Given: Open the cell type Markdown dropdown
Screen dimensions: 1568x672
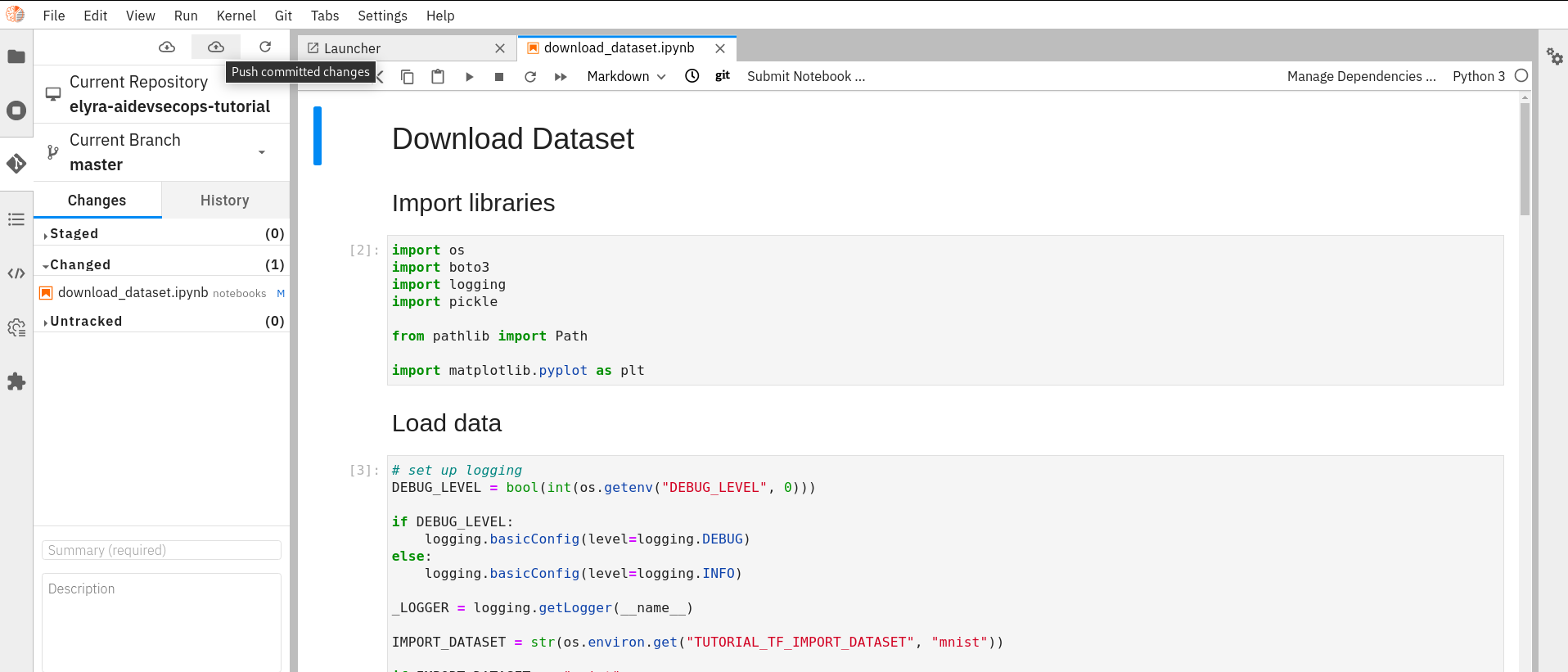Looking at the screenshot, I should [x=626, y=76].
